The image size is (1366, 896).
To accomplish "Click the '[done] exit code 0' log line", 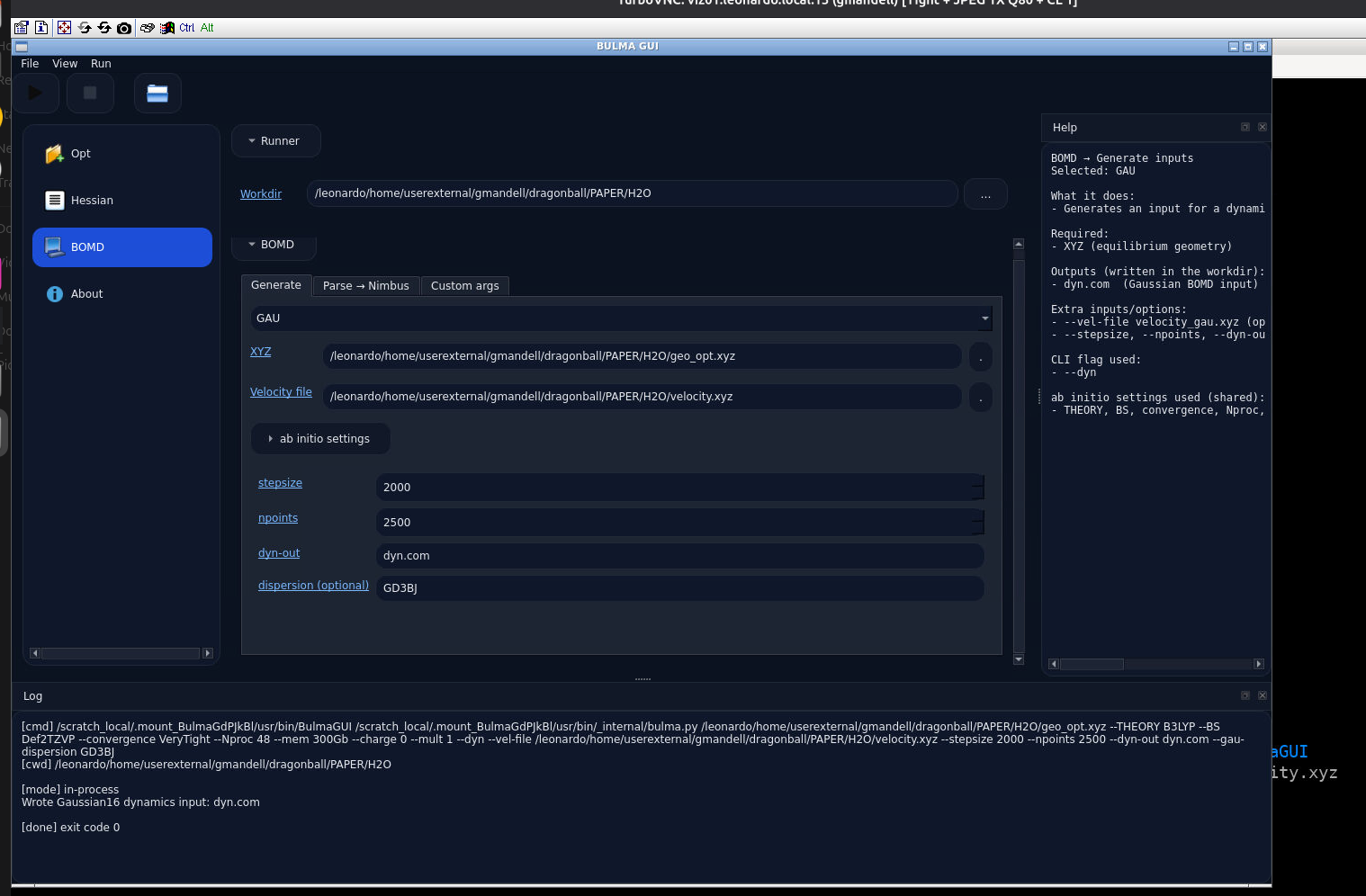I will tap(71, 828).
